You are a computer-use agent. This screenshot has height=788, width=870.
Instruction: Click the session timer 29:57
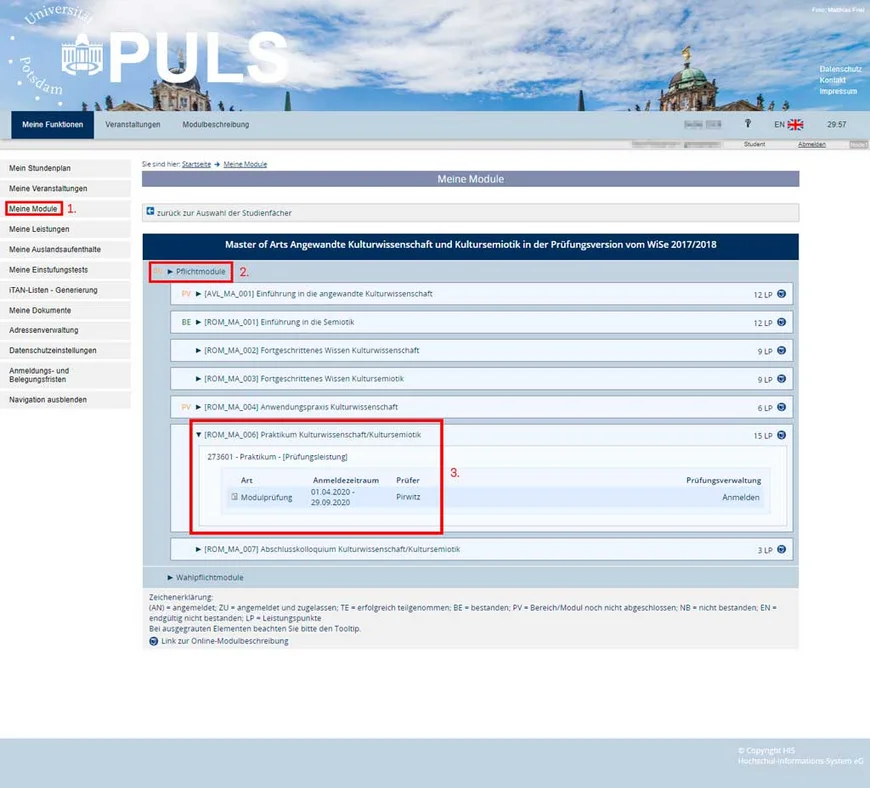837,125
